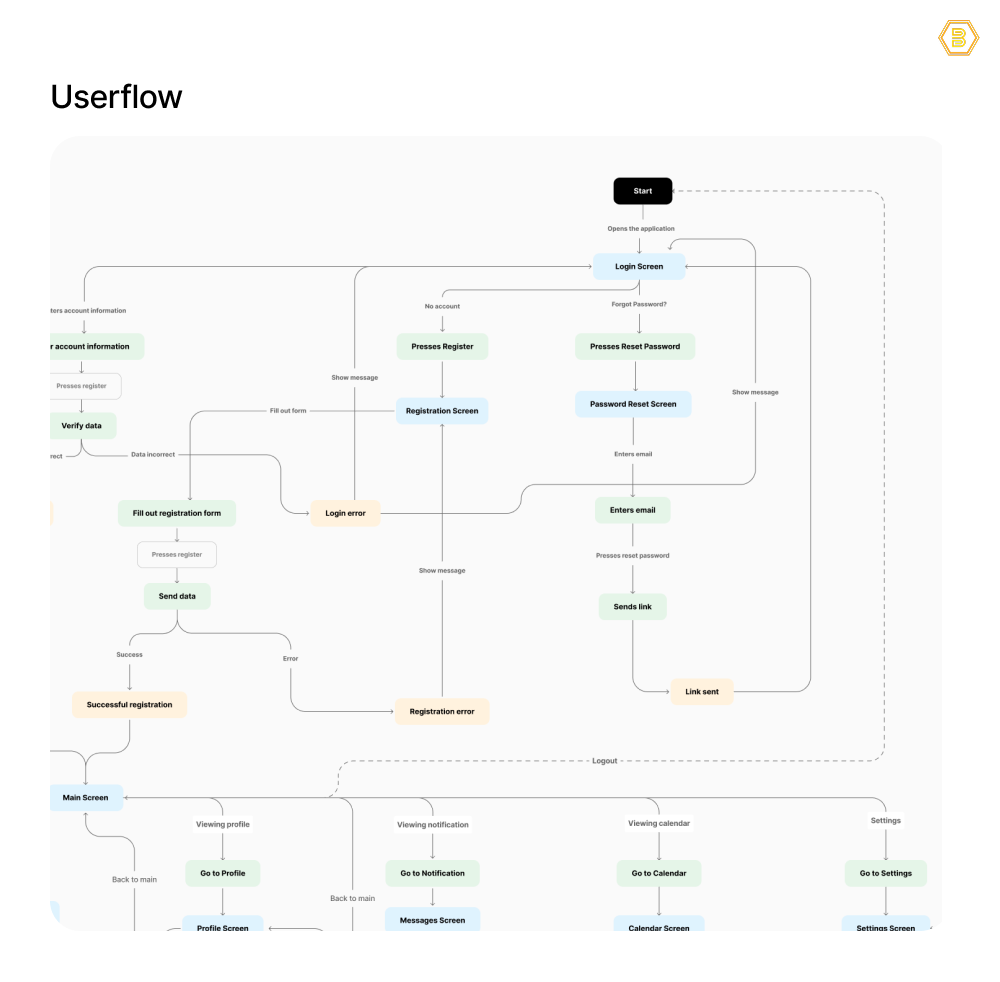Click the Login Screen node
This screenshot has width=1000, height=982.
[639, 267]
